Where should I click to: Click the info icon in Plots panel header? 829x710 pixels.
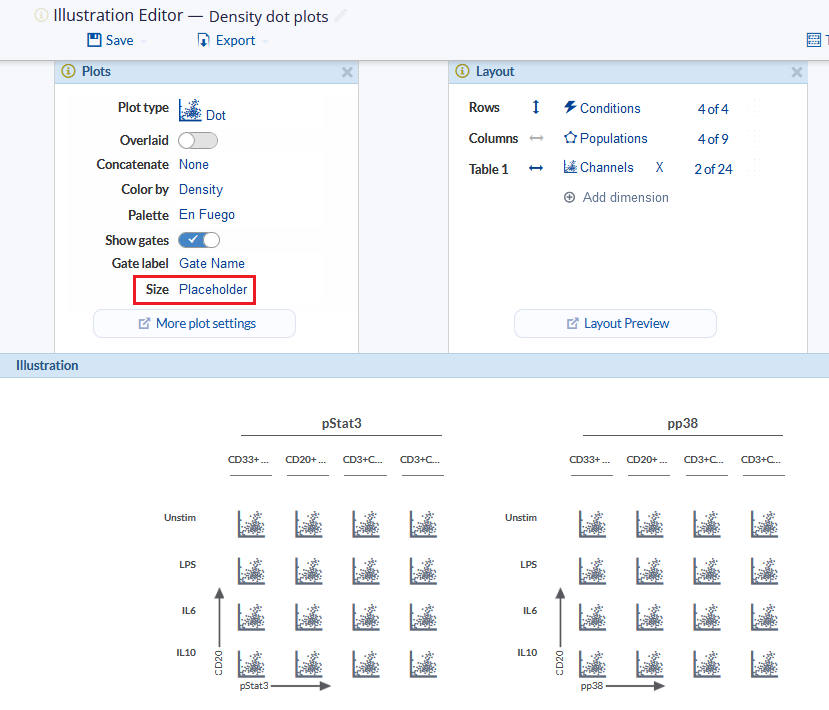tap(69, 72)
